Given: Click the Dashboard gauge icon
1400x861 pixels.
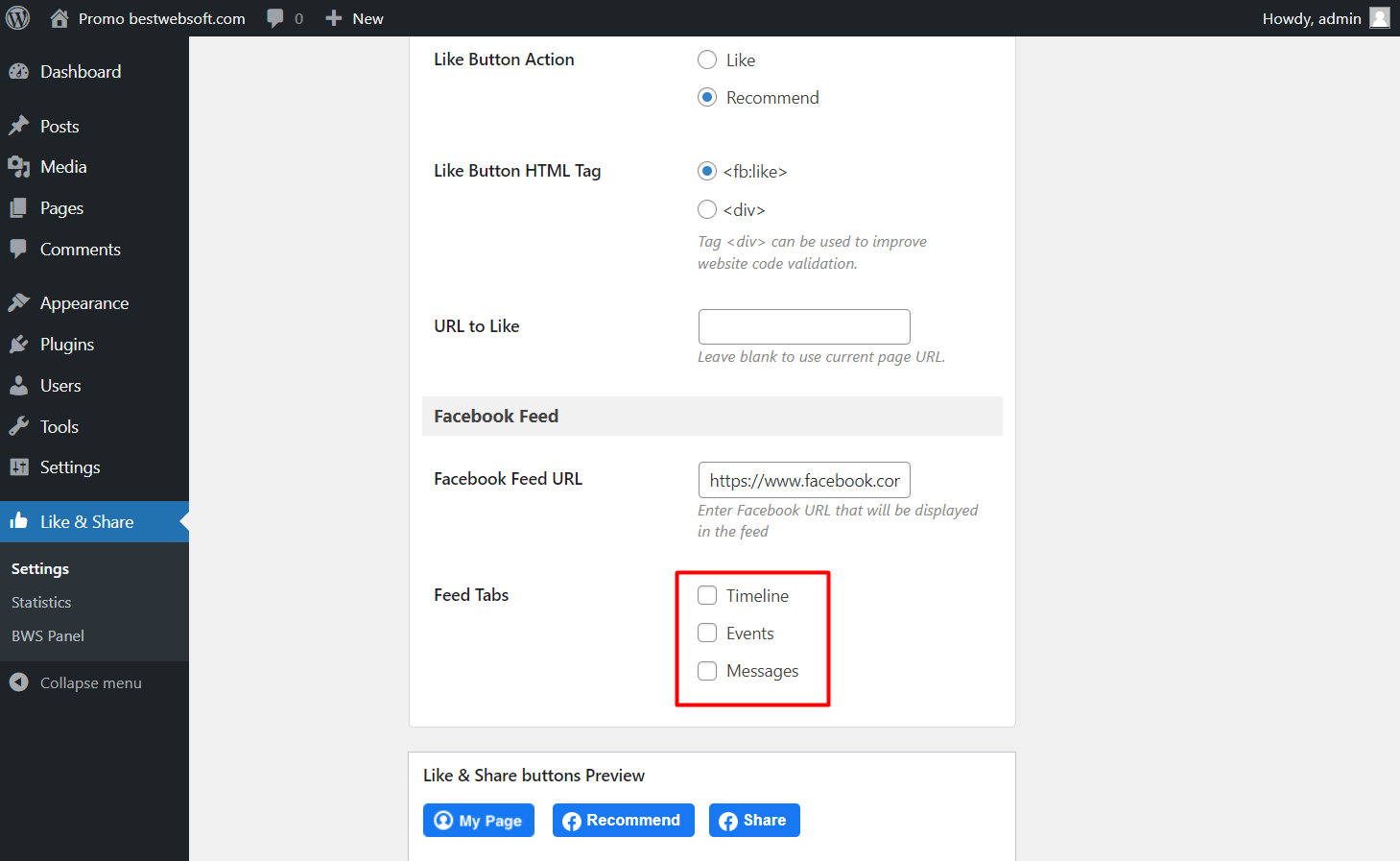Looking at the screenshot, I should (x=19, y=72).
